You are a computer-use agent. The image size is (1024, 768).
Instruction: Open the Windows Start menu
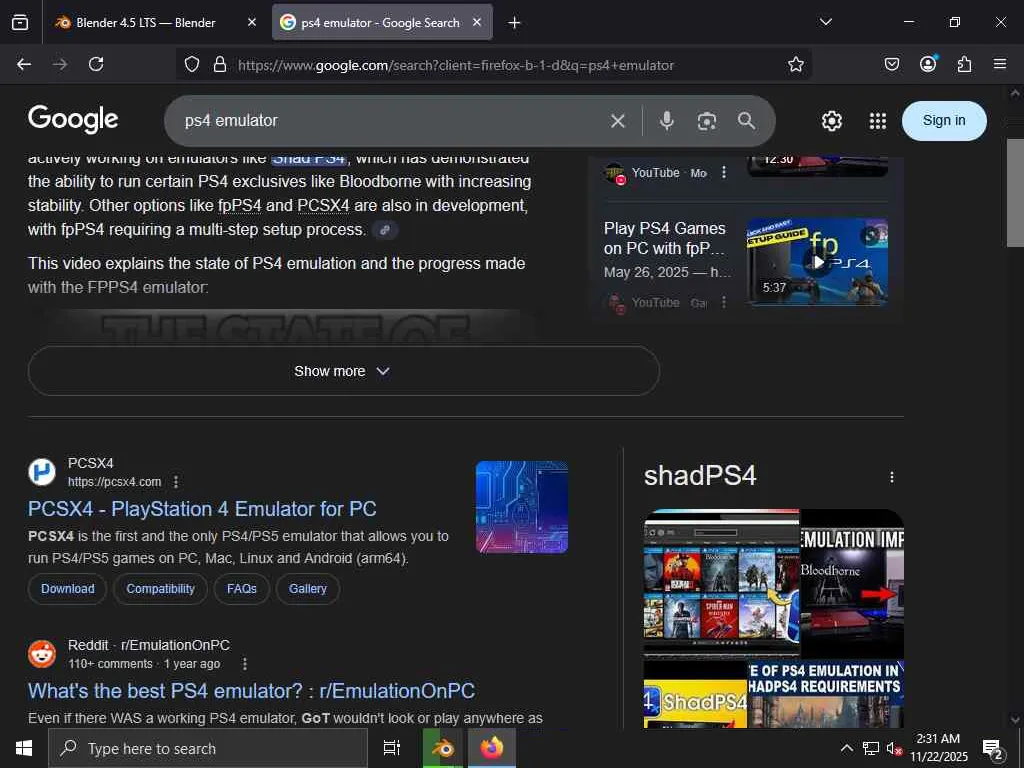point(24,748)
